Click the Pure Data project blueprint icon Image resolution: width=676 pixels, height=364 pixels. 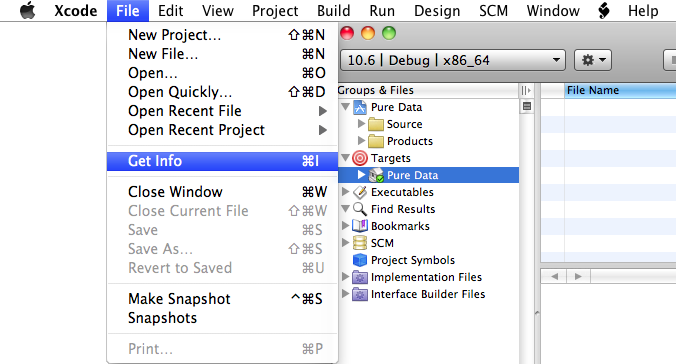point(360,107)
